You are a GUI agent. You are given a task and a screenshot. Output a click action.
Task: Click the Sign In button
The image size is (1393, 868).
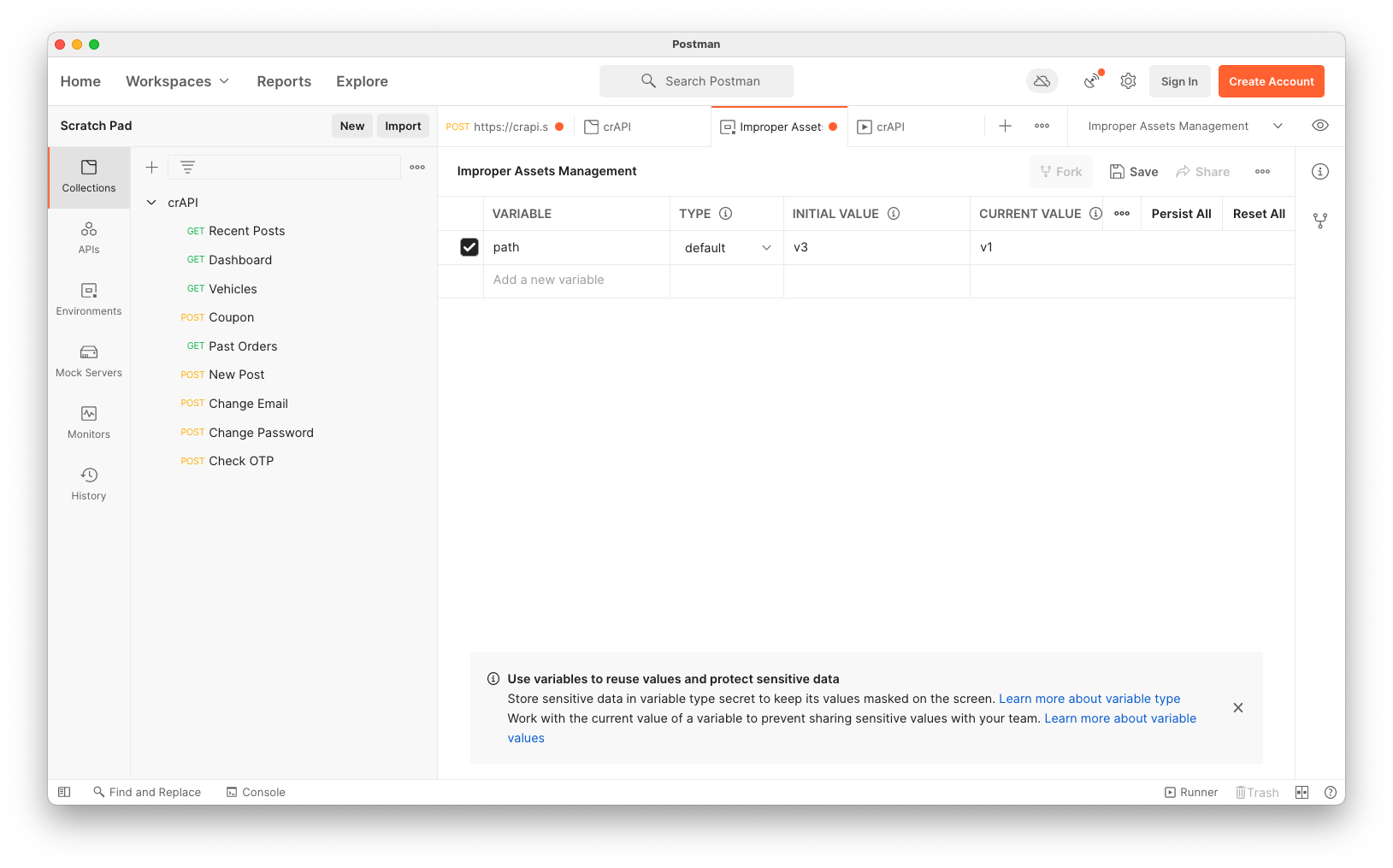(1179, 81)
